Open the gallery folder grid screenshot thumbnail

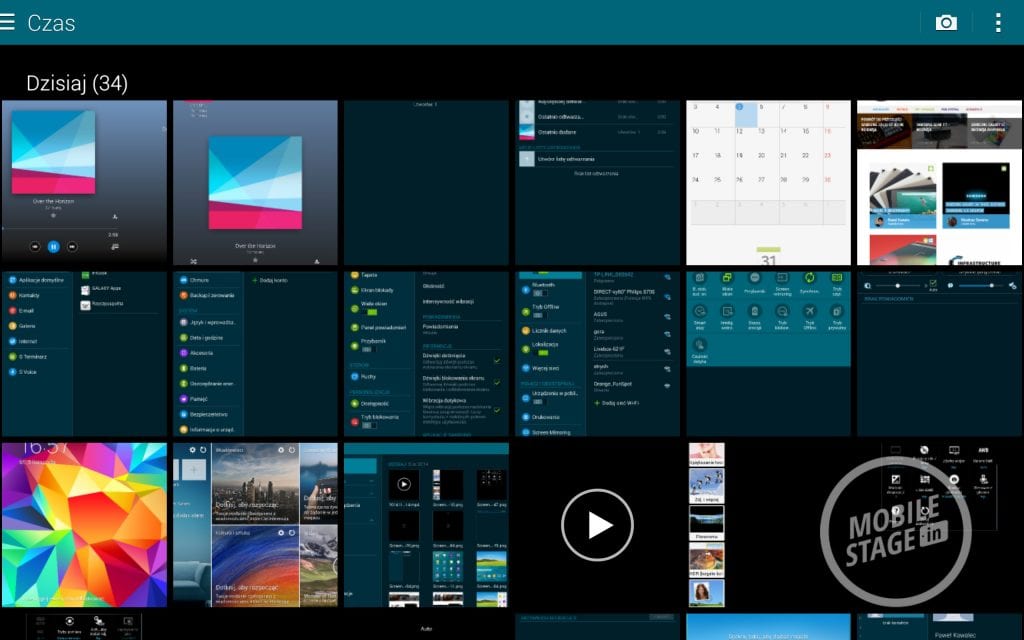pos(426,524)
